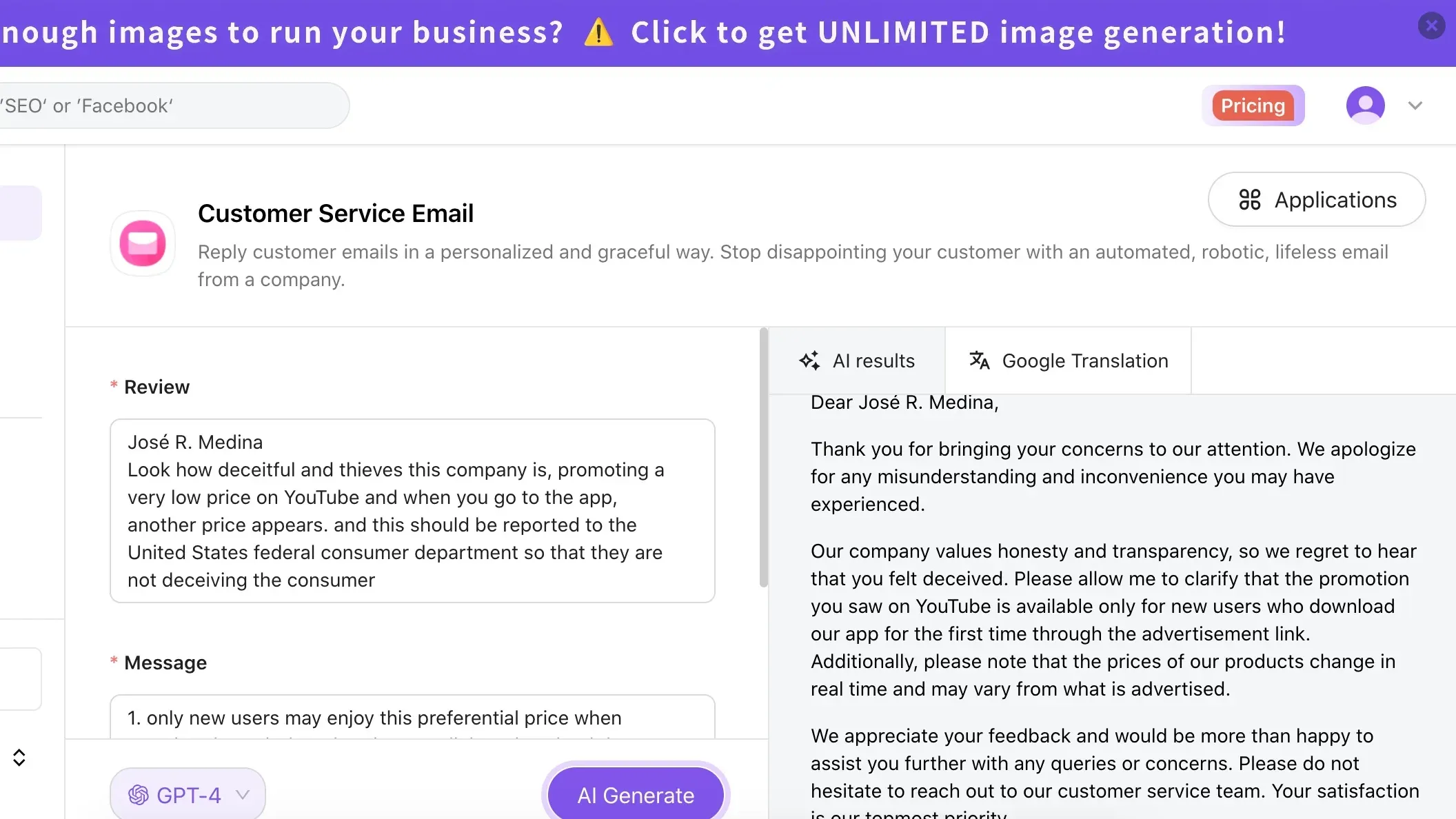The height and width of the screenshot is (819, 1456).
Task: Close the purple promotional banner
Action: 1431,26
